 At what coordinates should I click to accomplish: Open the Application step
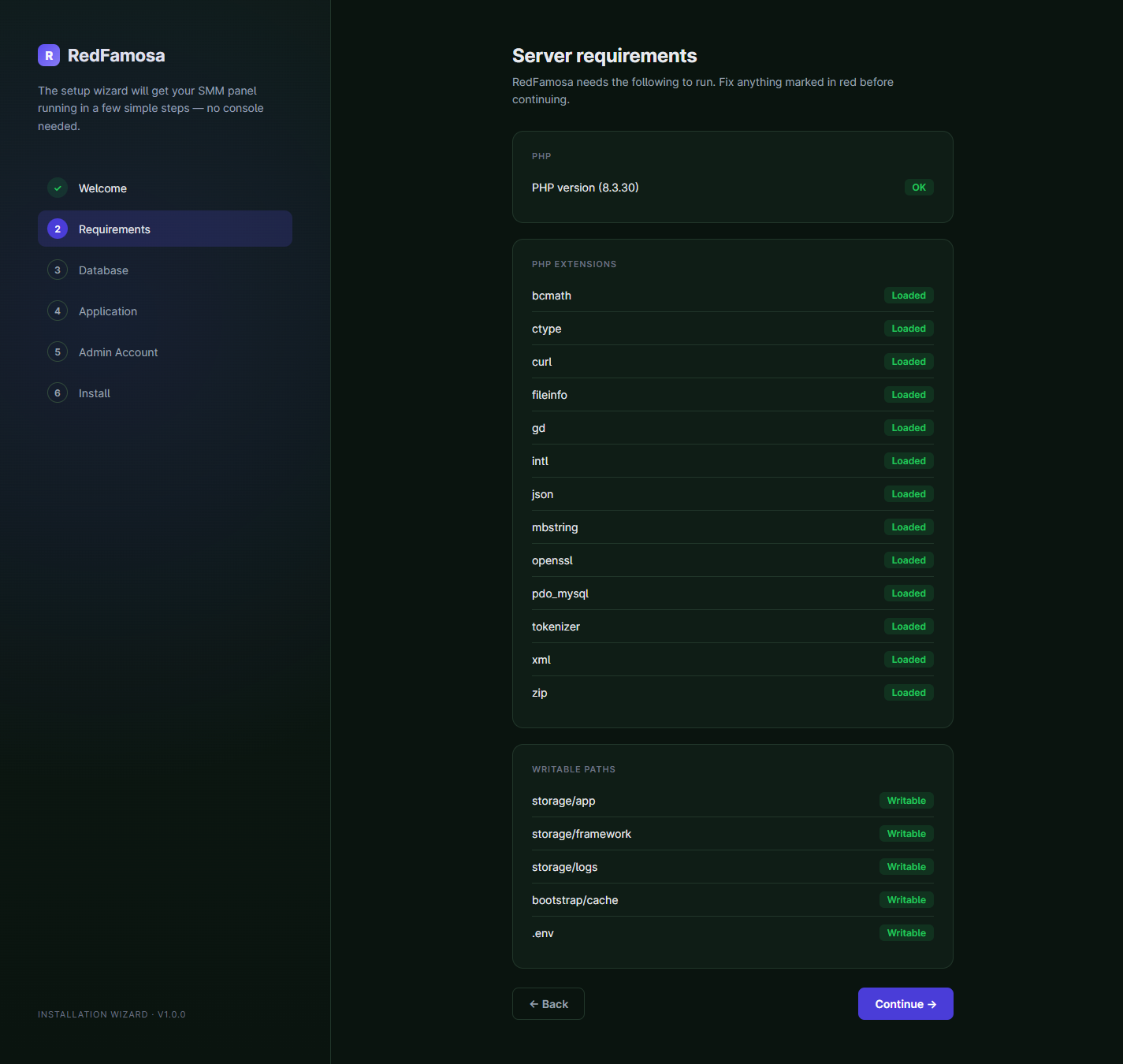[x=165, y=311]
